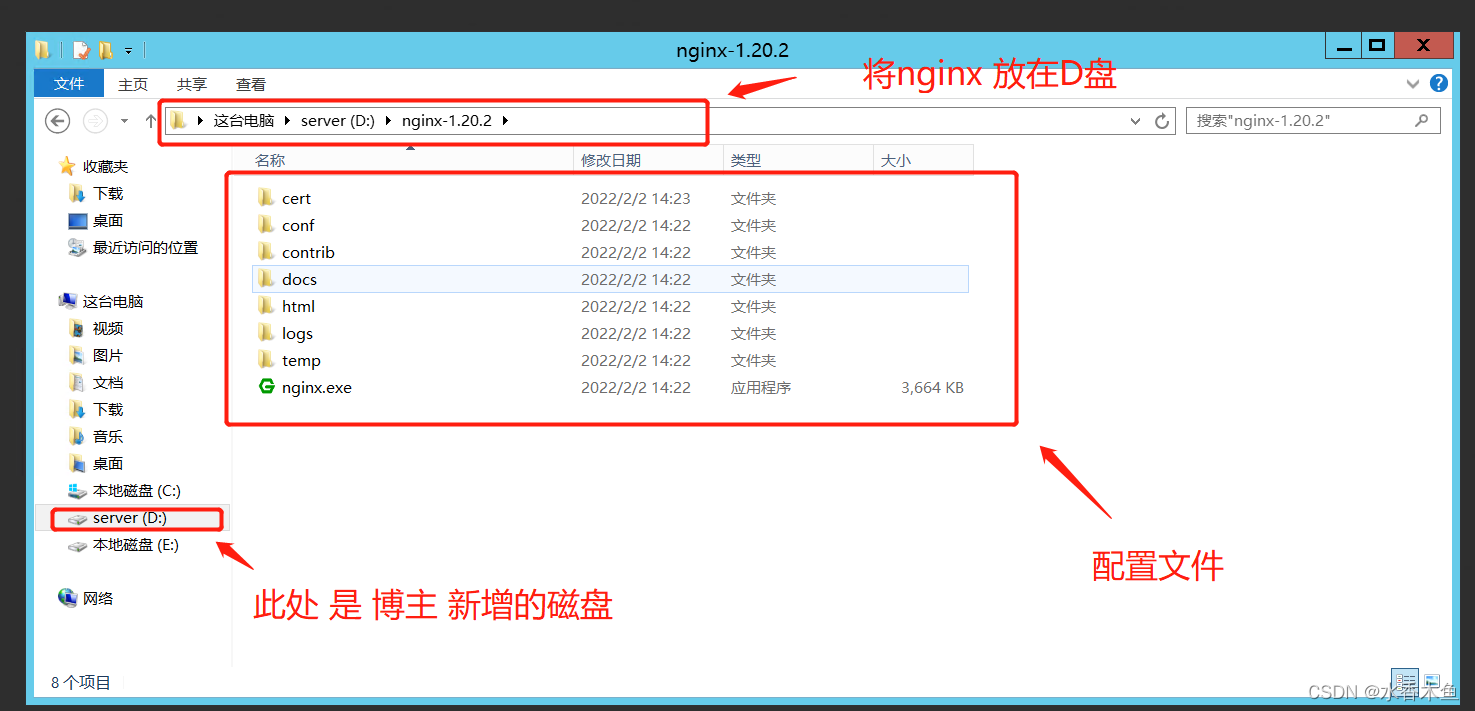Click the 最近访问的位置 icon in favorites
1475x711 pixels.
click(77, 247)
